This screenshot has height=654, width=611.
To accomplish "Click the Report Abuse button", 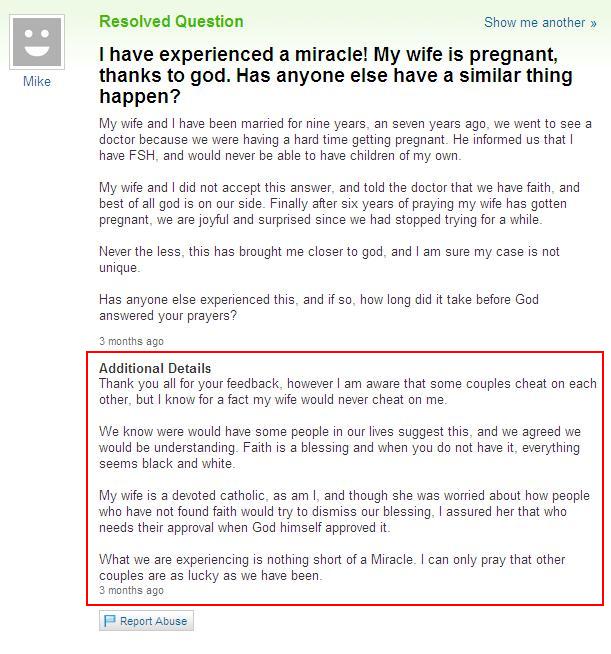I will 146,621.
